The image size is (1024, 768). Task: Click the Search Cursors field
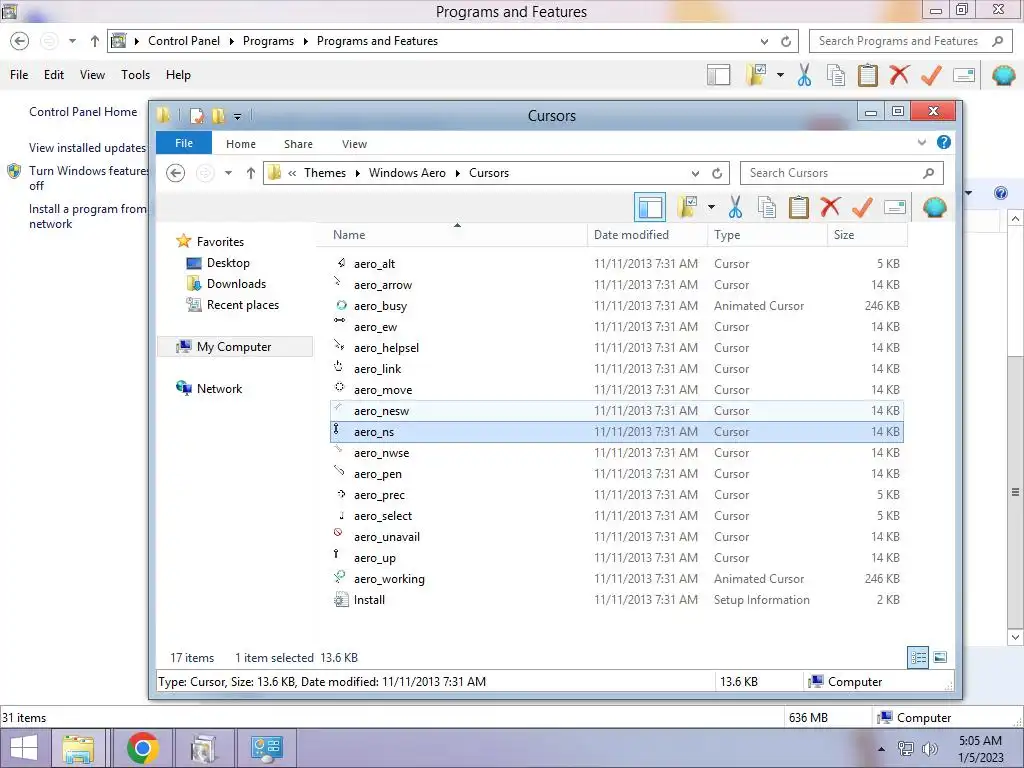842,173
